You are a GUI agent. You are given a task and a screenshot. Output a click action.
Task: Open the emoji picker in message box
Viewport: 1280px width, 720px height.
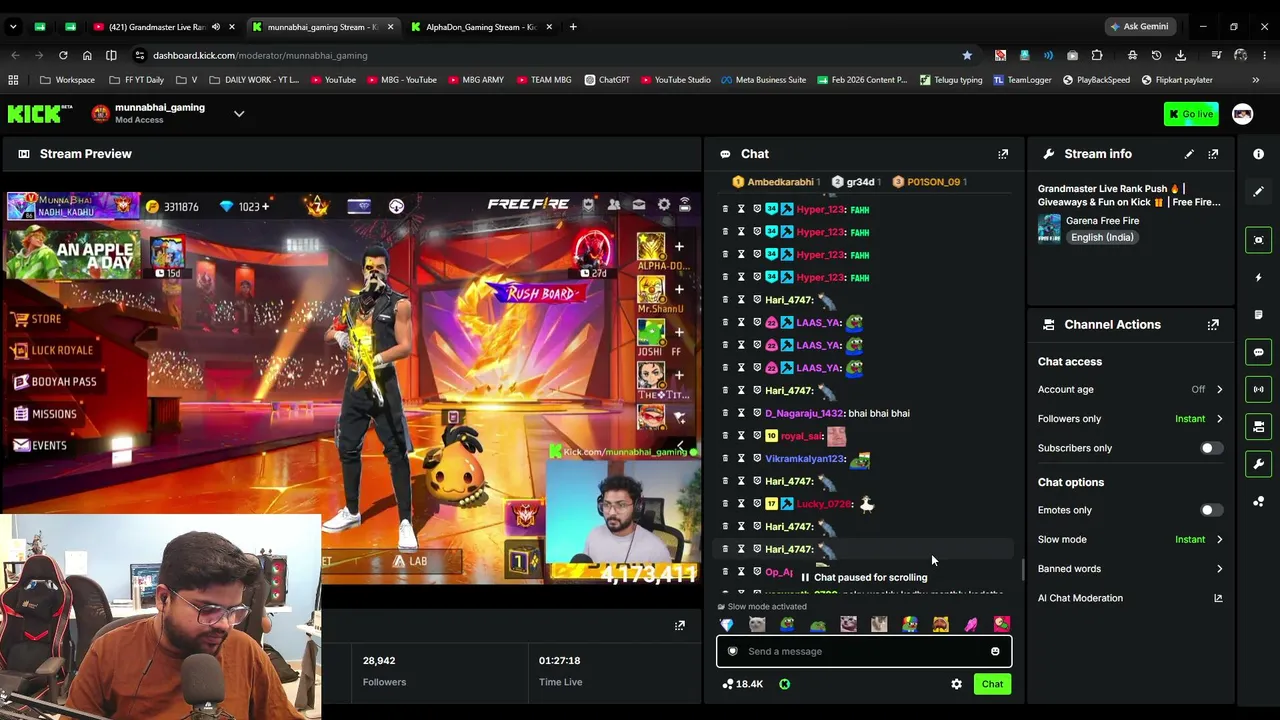[995, 652]
